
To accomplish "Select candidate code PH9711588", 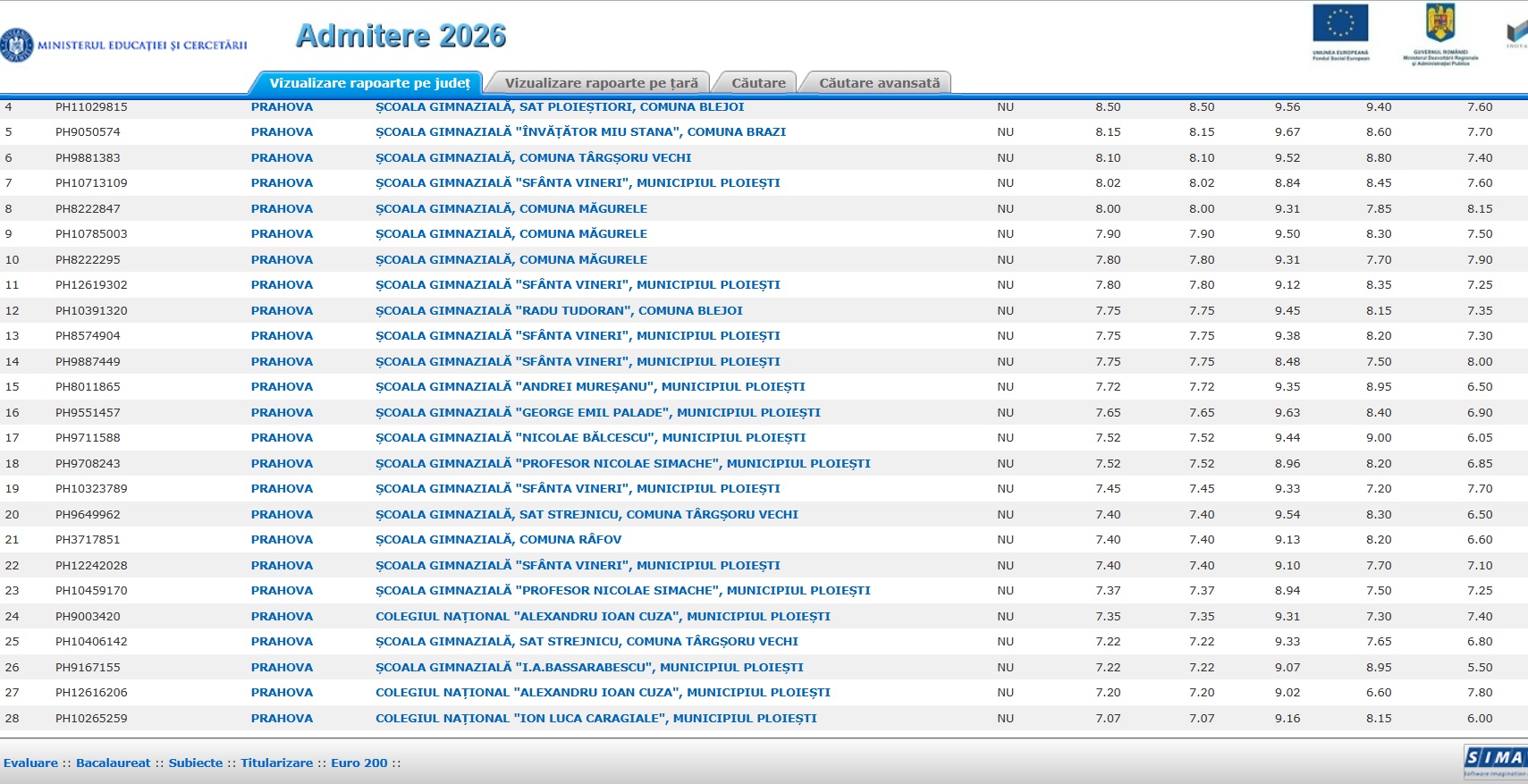I will pyautogui.click(x=88, y=437).
